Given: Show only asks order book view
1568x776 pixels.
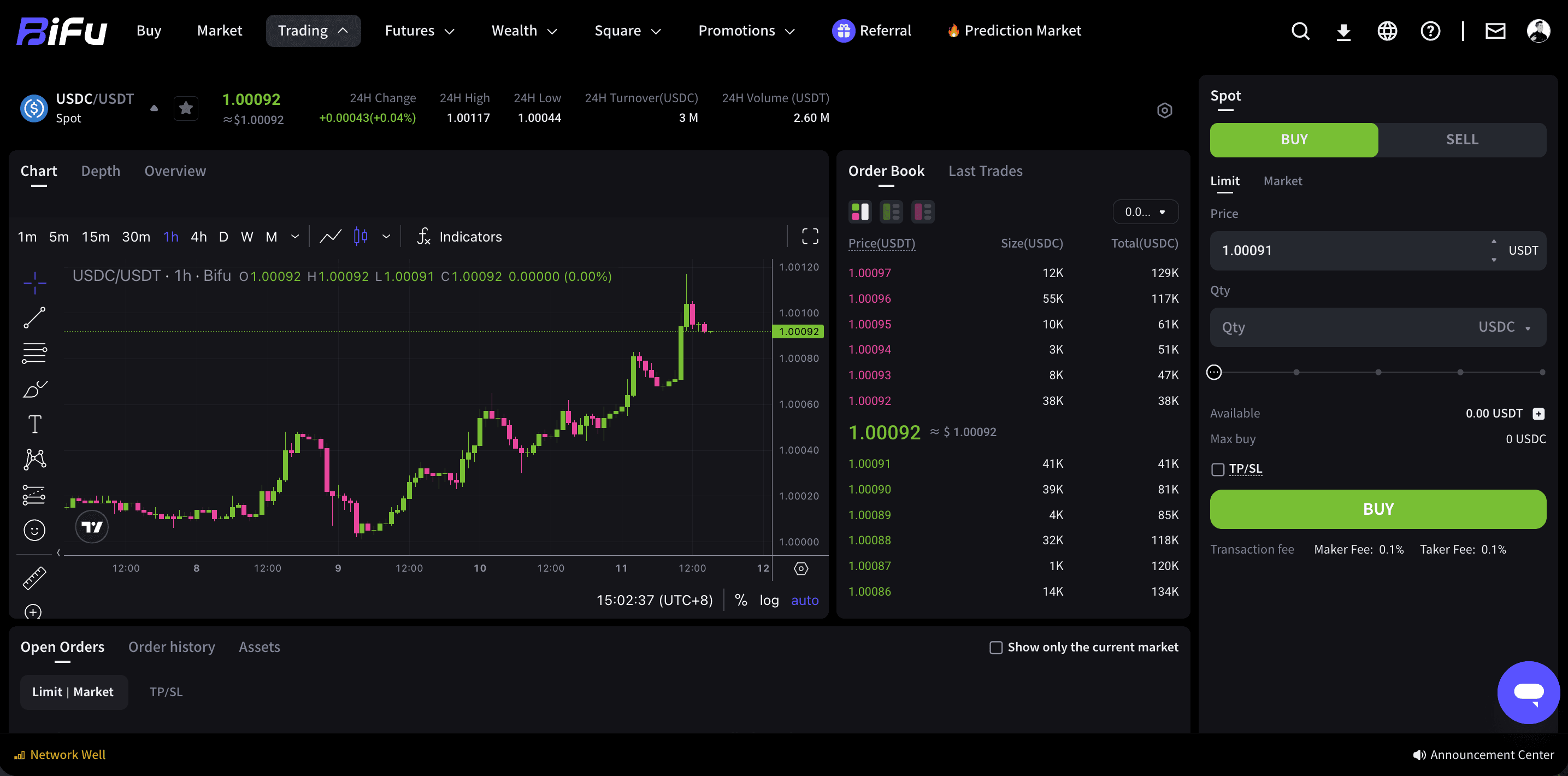Looking at the screenshot, I should coord(923,212).
